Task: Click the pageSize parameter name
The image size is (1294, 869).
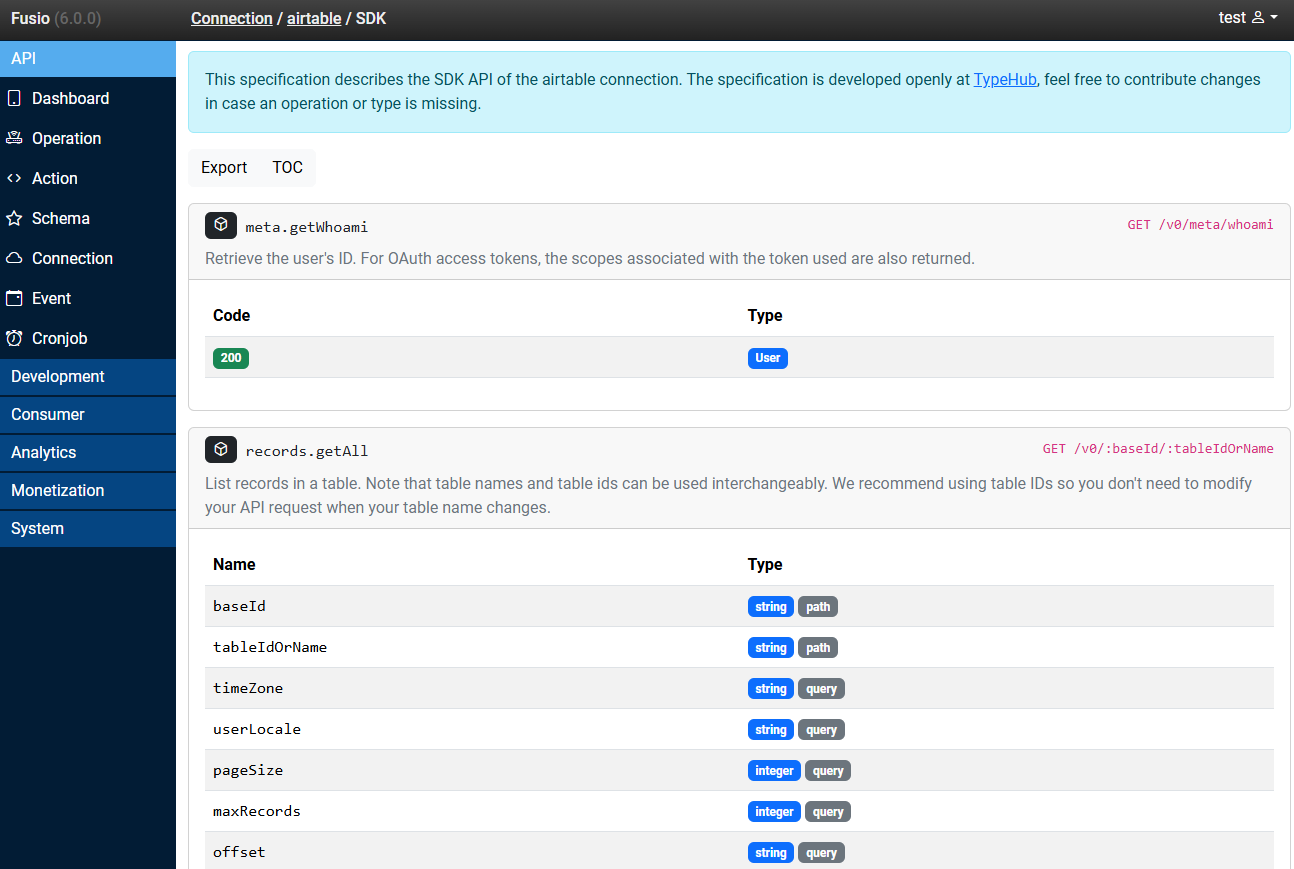Action: 248,770
